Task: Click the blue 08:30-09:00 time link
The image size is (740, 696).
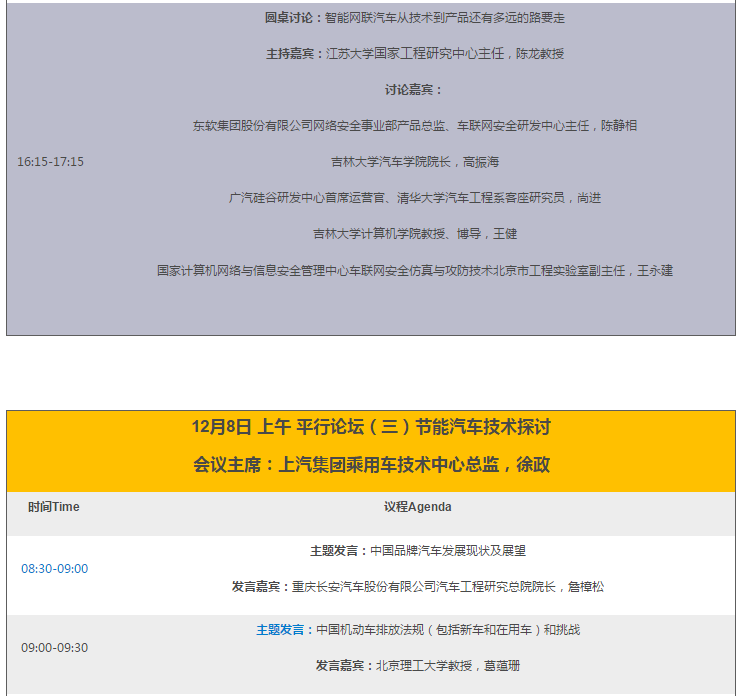Action: (x=55, y=569)
